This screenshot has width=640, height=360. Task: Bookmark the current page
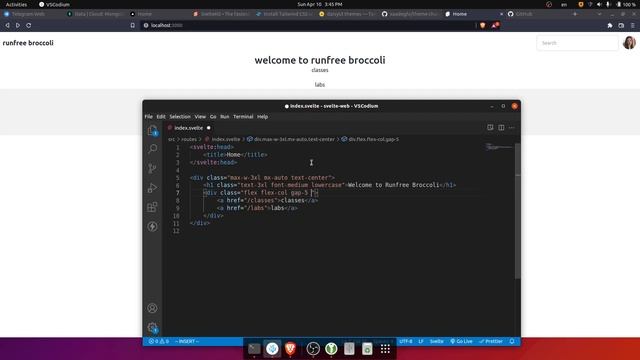click(133, 25)
